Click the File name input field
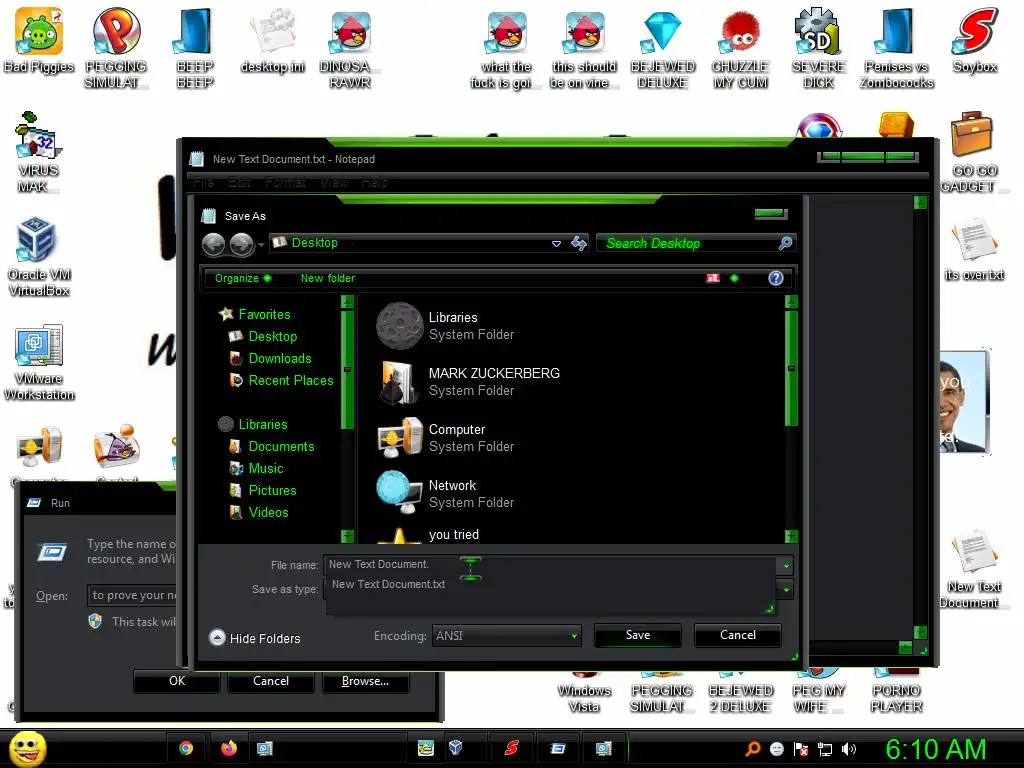The width and height of the screenshot is (1024, 768). pos(550,564)
